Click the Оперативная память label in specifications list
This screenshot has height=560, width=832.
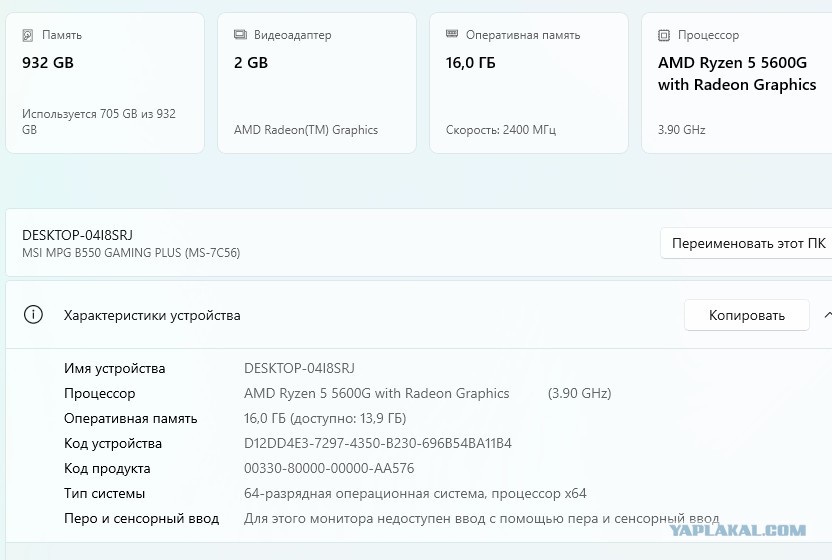coord(131,418)
